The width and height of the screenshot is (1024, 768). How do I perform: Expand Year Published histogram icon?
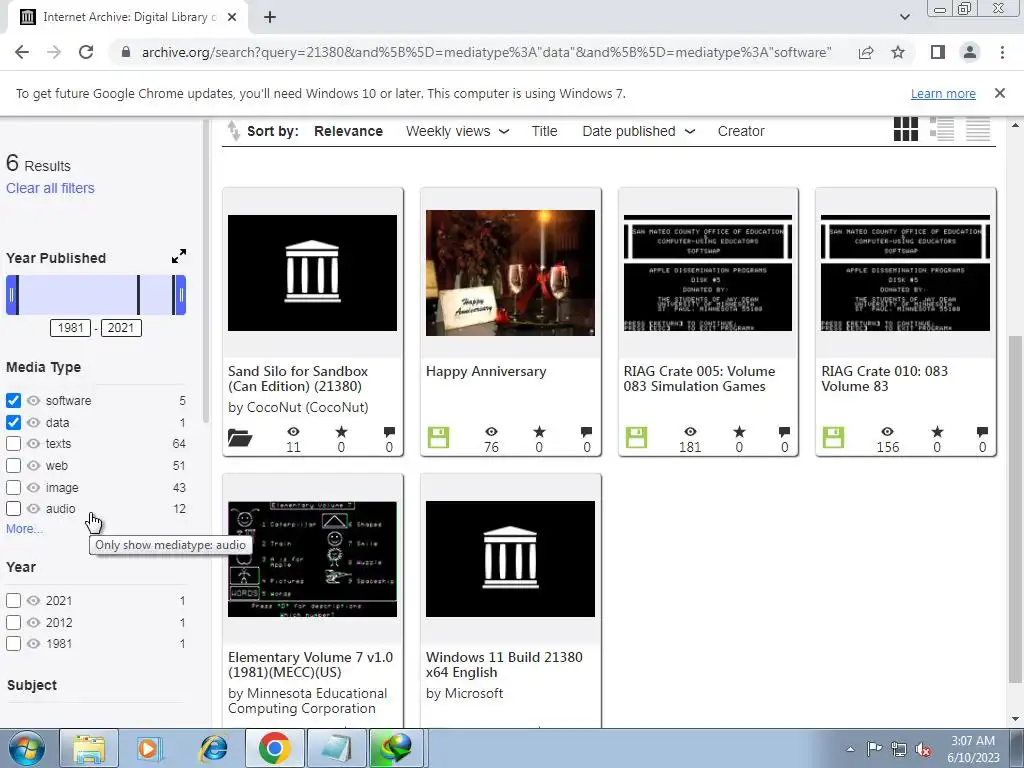pyautogui.click(x=179, y=257)
